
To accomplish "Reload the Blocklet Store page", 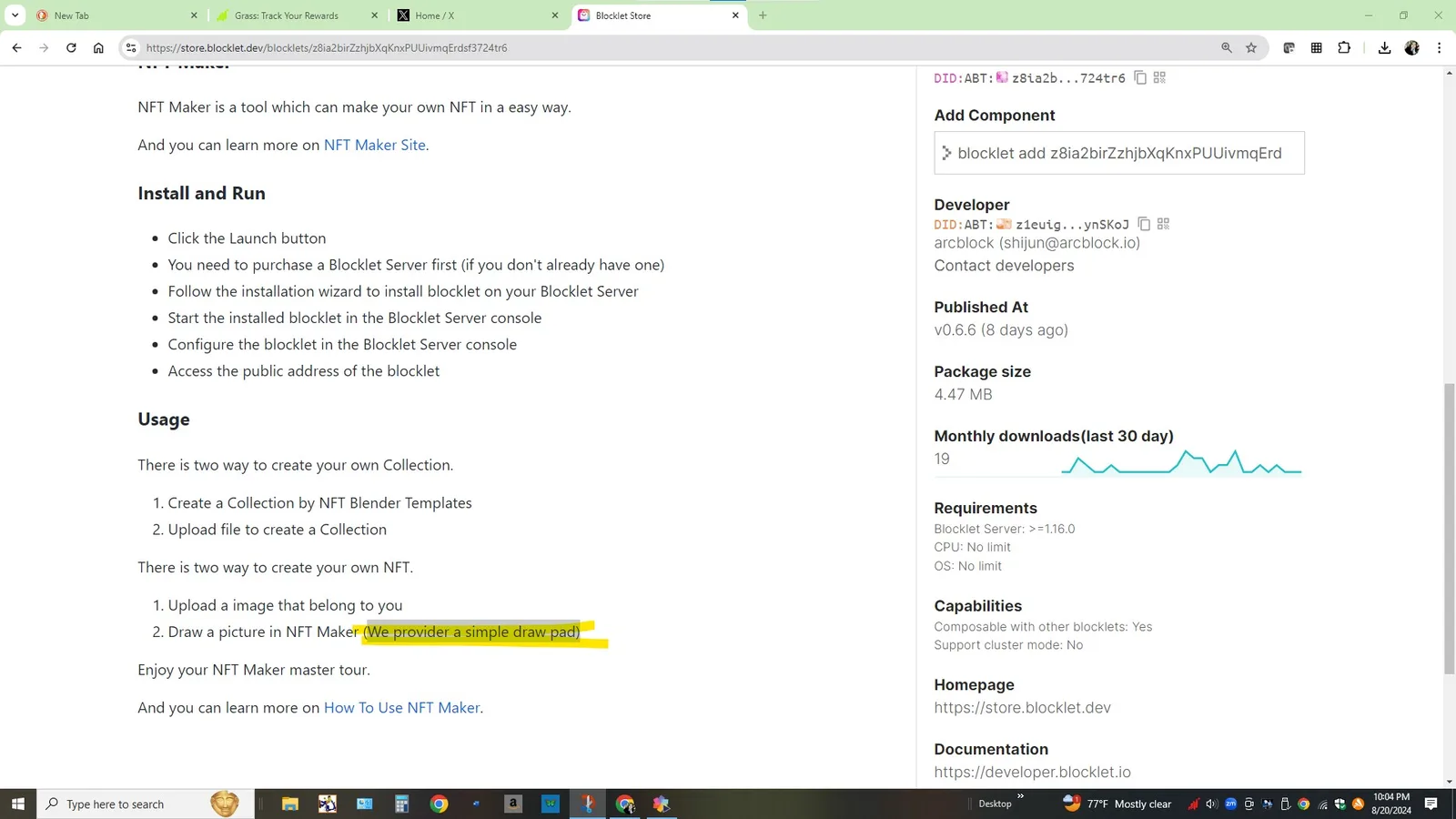I will [71, 47].
